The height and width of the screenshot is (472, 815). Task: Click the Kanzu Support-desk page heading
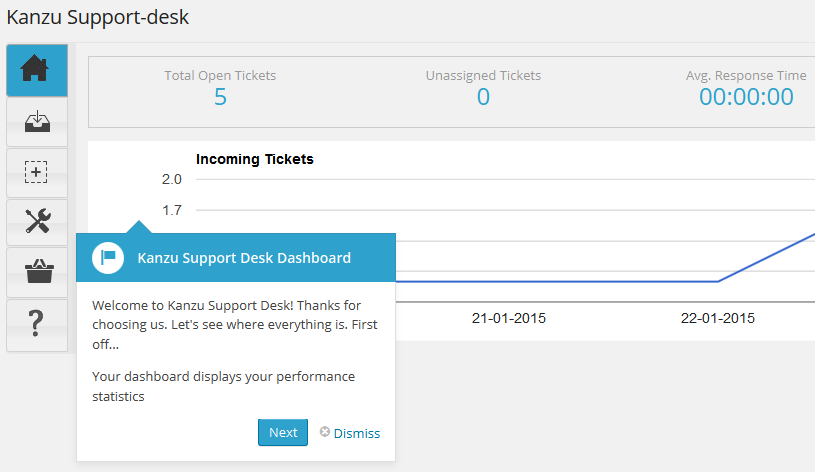pos(98,17)
